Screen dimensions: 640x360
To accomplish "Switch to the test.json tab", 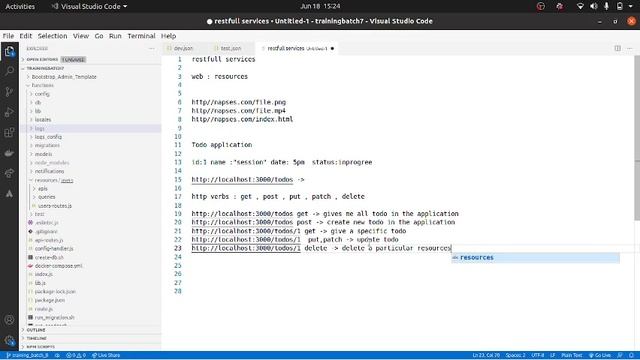I will coord(231,48).
